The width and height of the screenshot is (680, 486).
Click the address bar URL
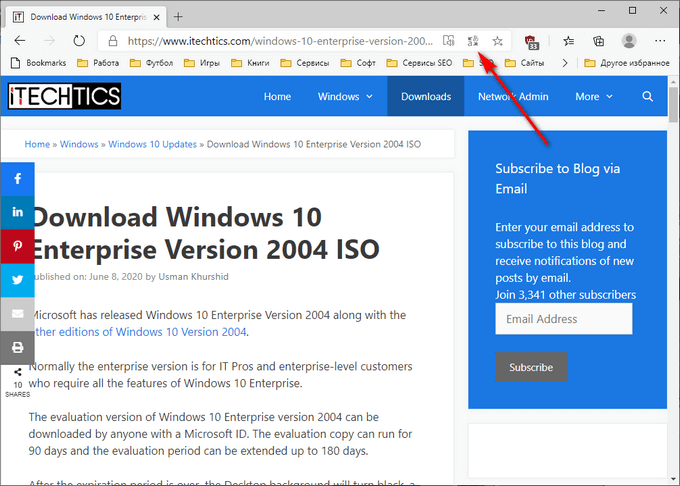click(x=280, y=41)
